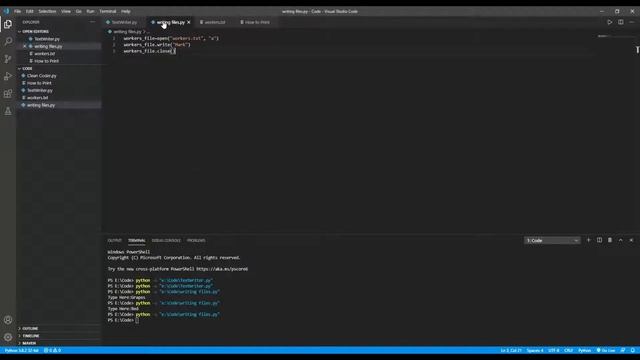Open the Manage gear icon
Viewport: 640px width, 360px height.
(8, 337)
